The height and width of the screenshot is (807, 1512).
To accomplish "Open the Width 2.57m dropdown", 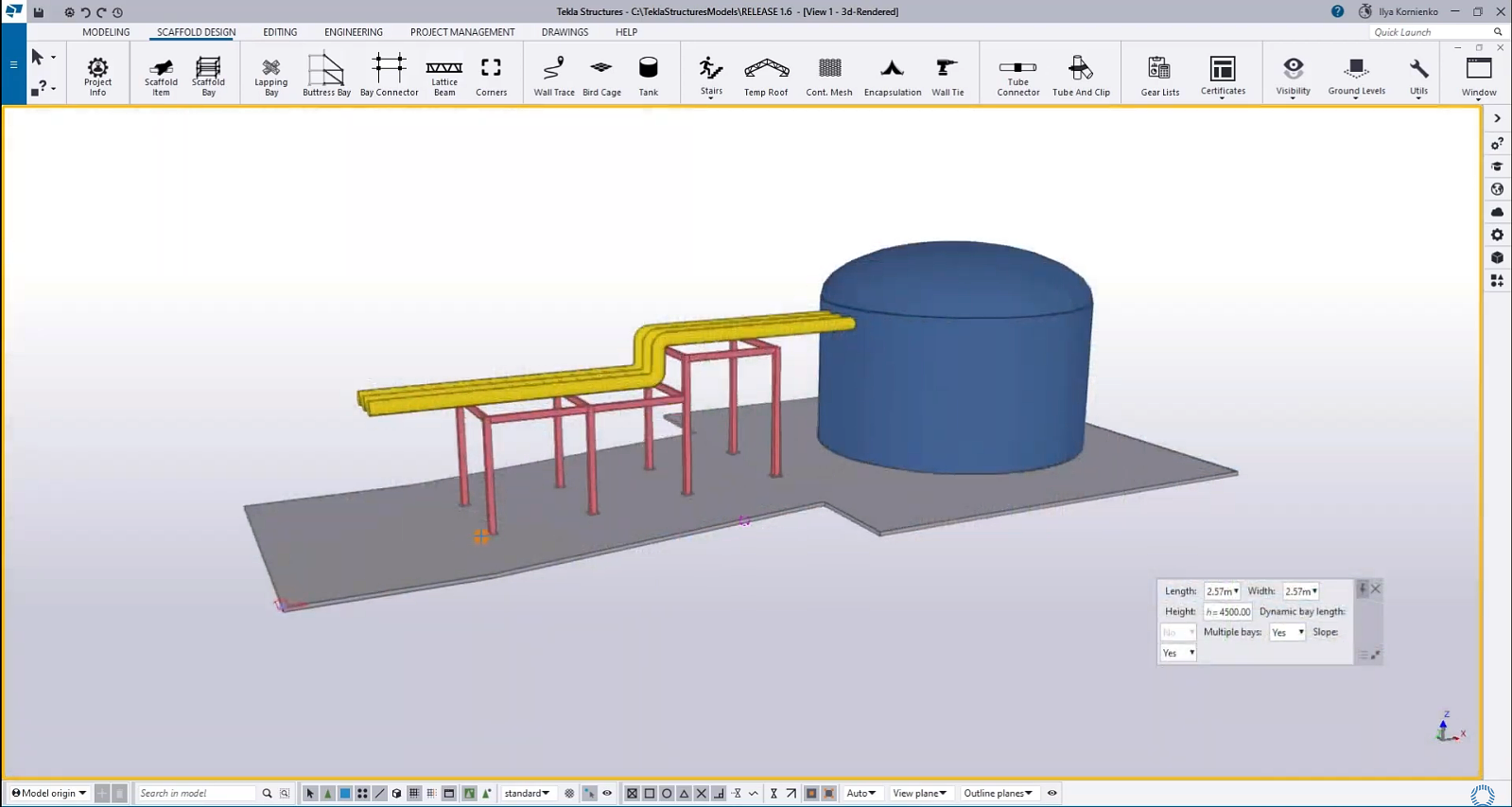I will [1300, 591].
